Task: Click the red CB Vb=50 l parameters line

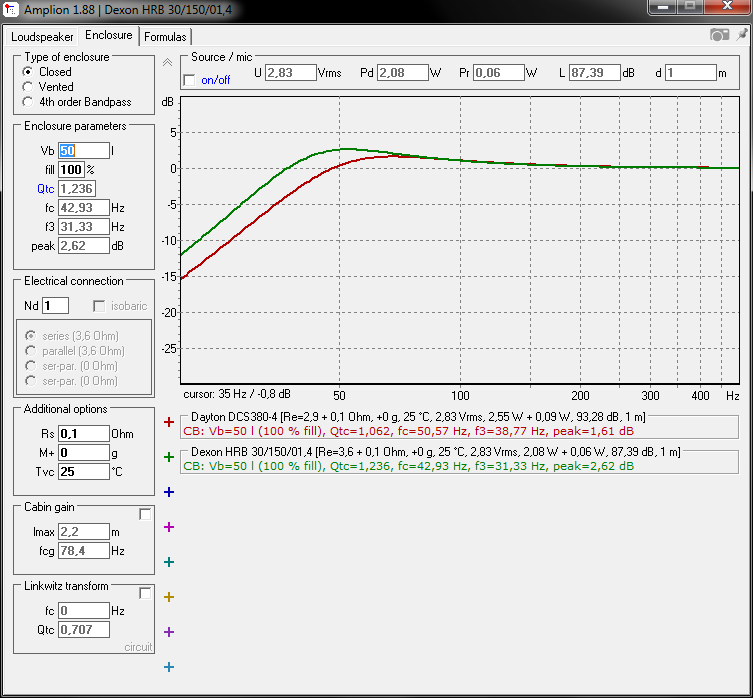Action: [409, 431]
